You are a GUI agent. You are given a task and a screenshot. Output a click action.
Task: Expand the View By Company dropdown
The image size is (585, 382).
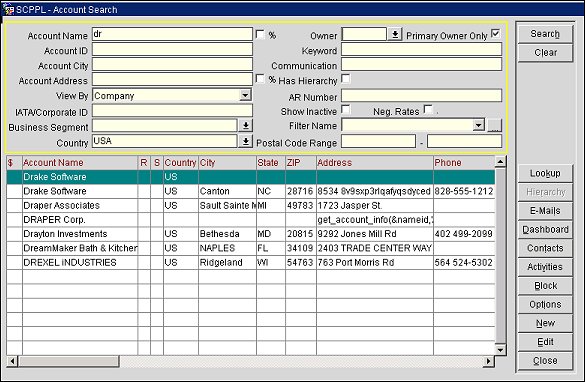tap(245, 95)
